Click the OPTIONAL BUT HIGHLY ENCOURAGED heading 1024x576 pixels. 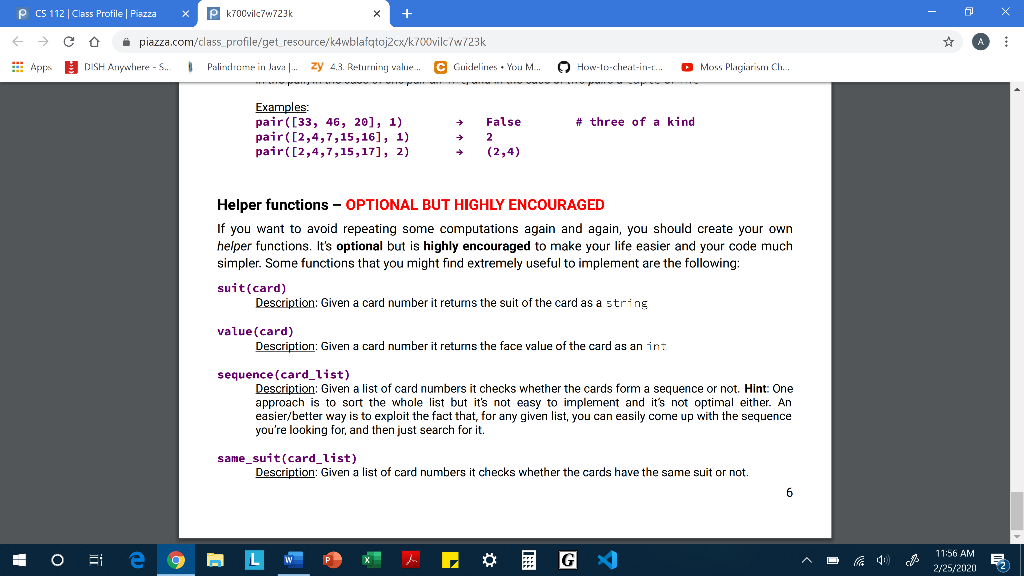475,205
